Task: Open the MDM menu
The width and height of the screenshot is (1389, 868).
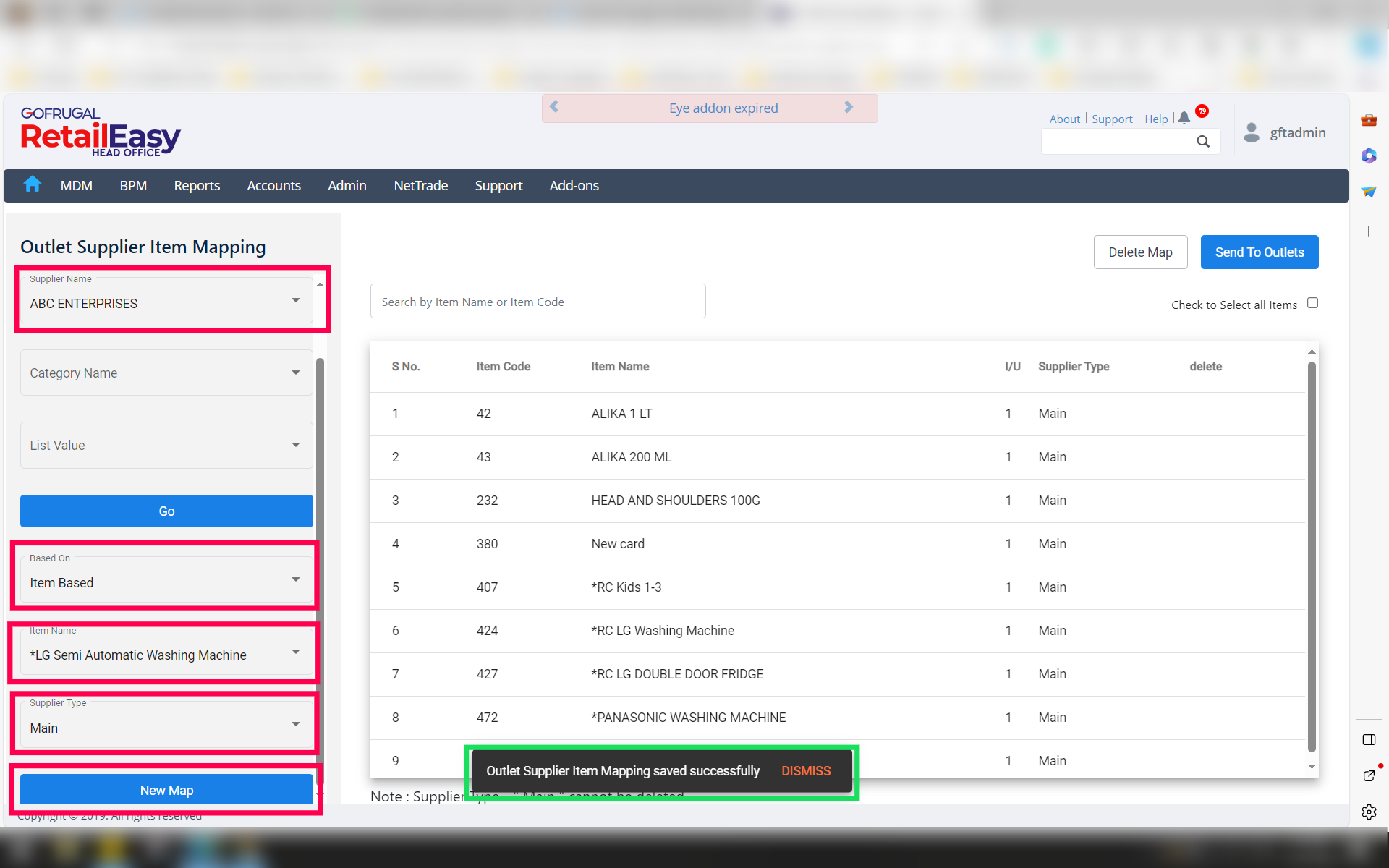Action: pyautogui.click(x=77, y=186)
